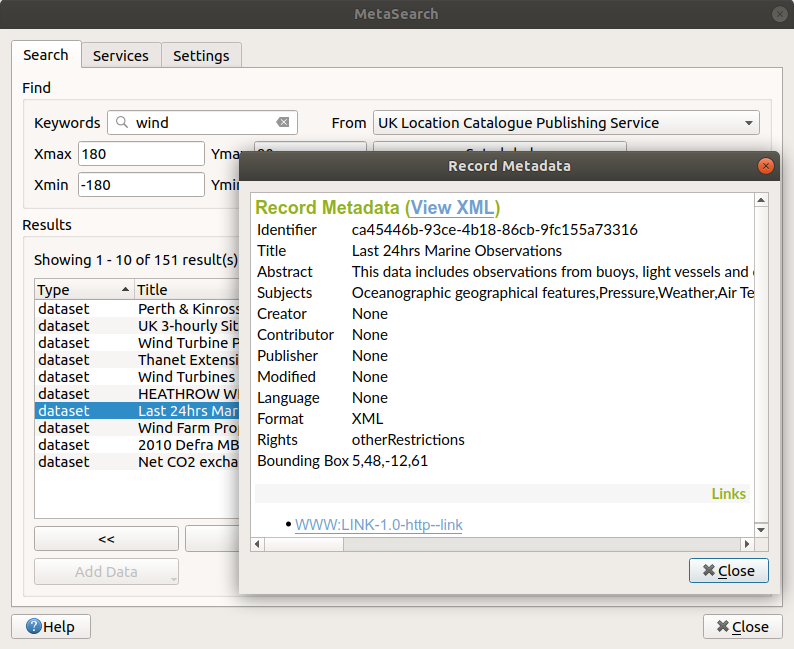Screen dimensions: 794x649
Task: Go to the first results page with <<
Action: pyautogui.click(x=106, y=539)
